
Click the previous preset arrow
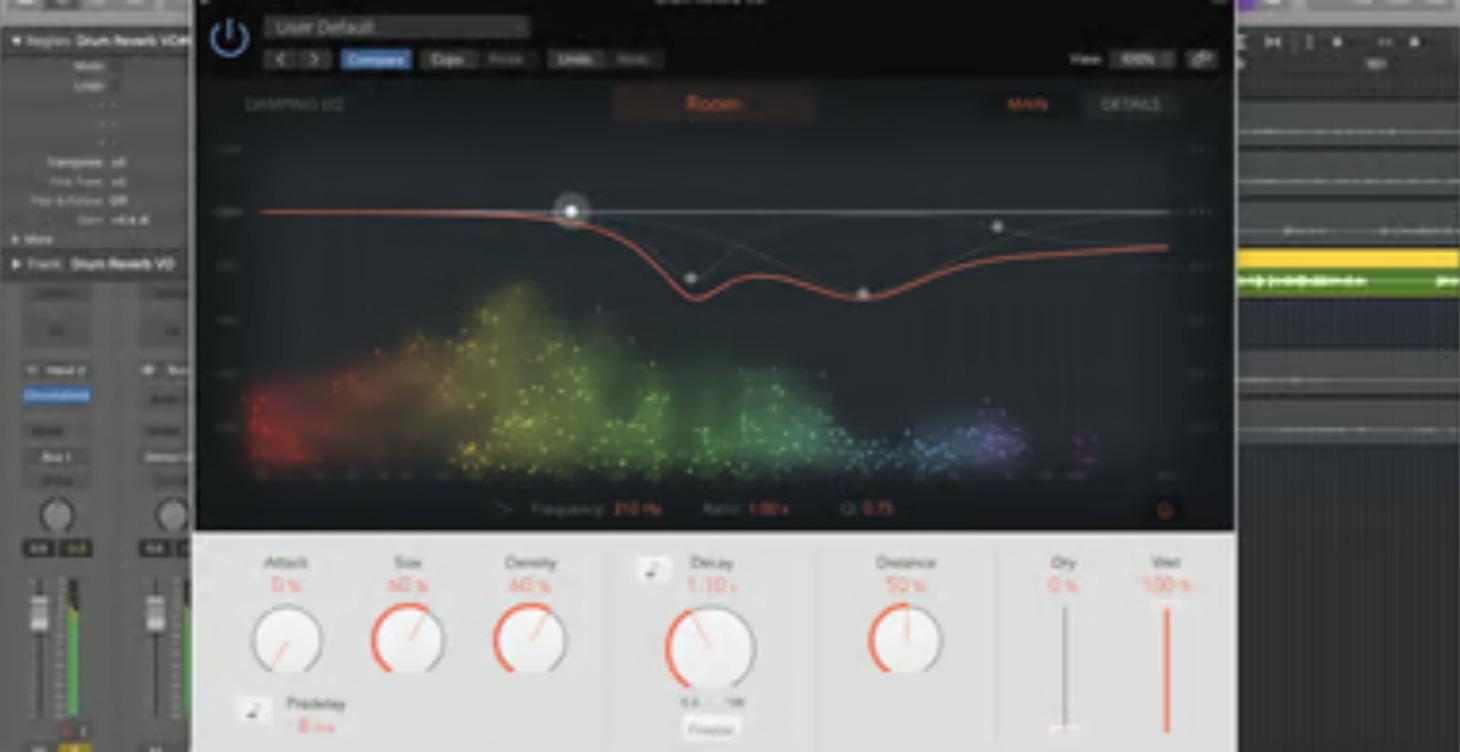[281, 59]
